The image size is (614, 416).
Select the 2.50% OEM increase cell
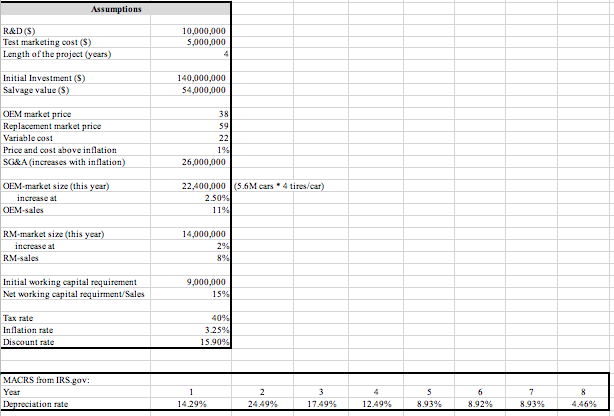(x=191, y=198)
